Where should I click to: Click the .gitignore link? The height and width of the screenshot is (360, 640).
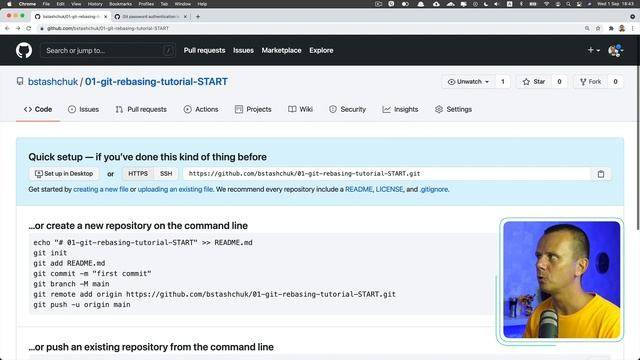point(434,189)
